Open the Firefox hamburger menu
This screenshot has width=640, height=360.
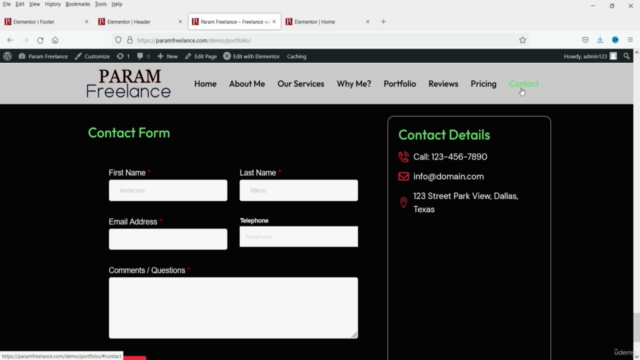[630, 40]
